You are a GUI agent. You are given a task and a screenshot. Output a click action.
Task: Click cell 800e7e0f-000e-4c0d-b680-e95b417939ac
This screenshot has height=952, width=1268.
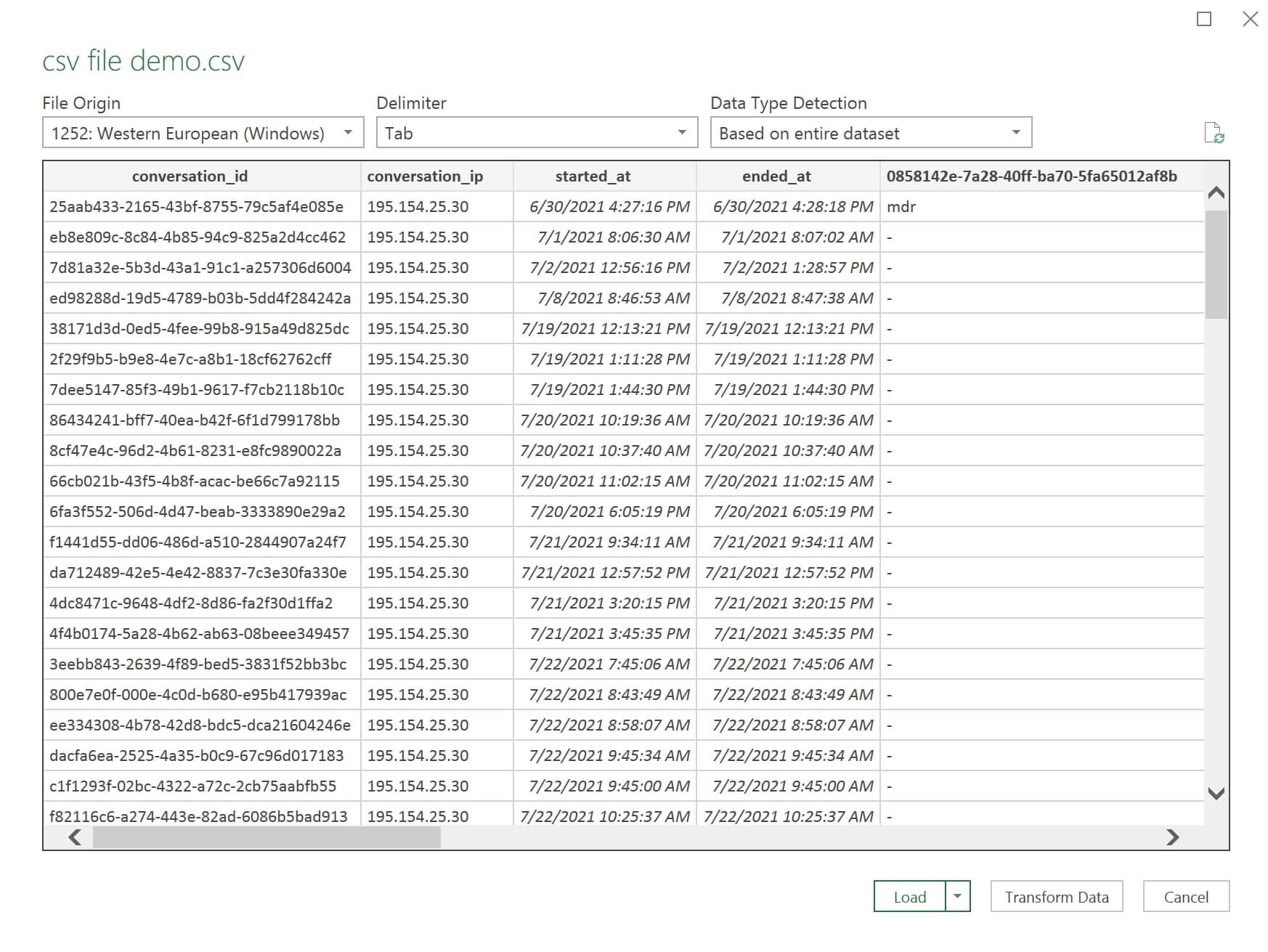tap(202, 695)
